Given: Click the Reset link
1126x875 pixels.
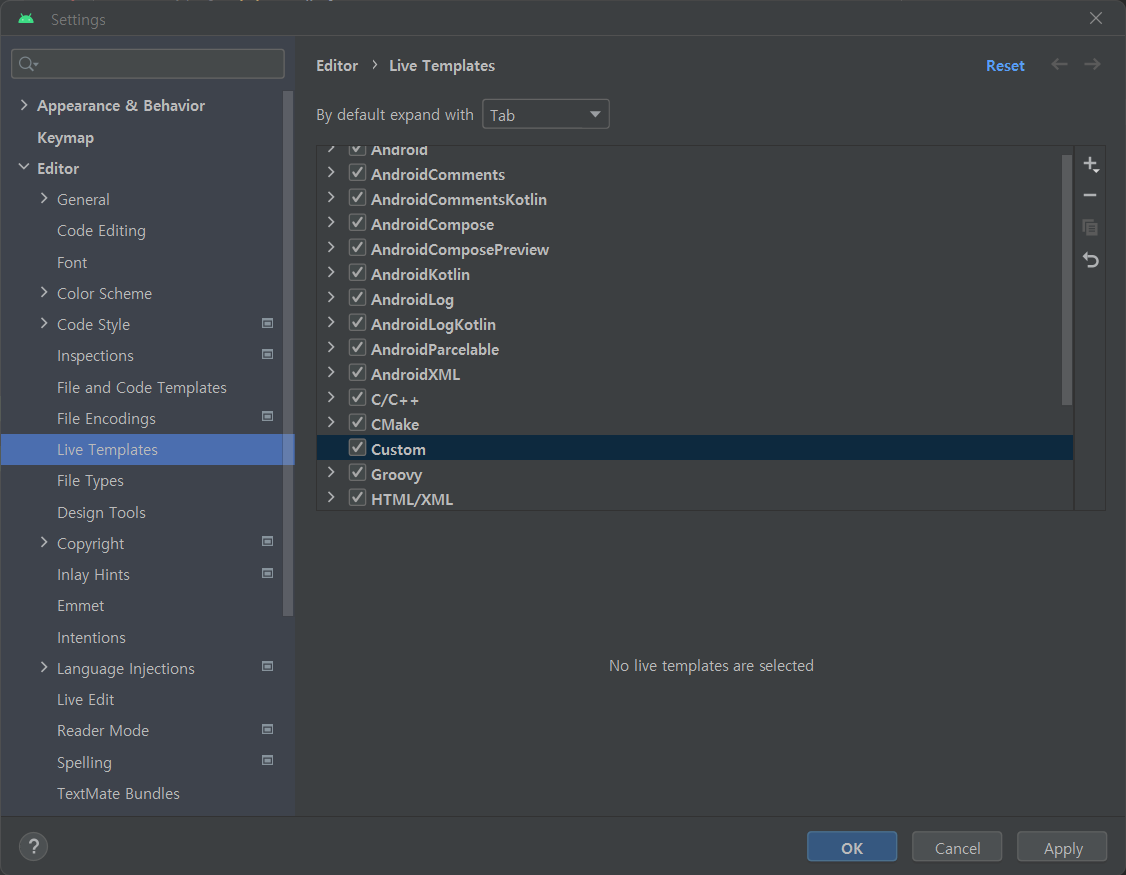Looking at the screenshot, I should click(1005, 65).
